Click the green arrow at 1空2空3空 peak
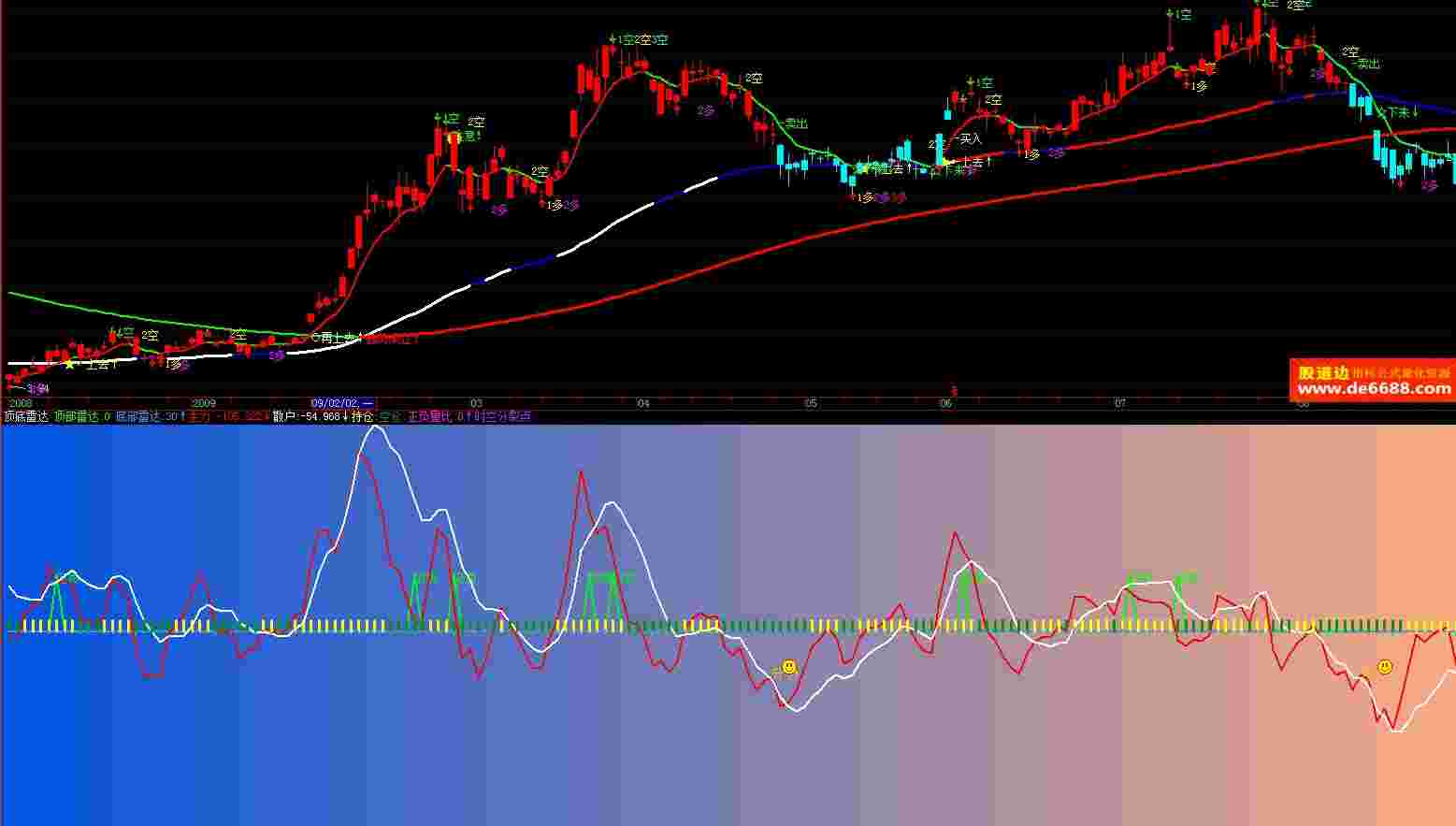 coord(613,39)
